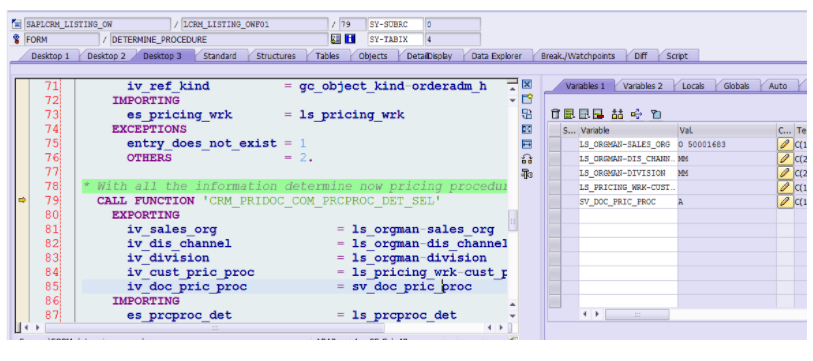The width and height of the screenshot is (813, 361).
Task: Click the hammer services icon beside editor
Action: click(x=527, y=174)
